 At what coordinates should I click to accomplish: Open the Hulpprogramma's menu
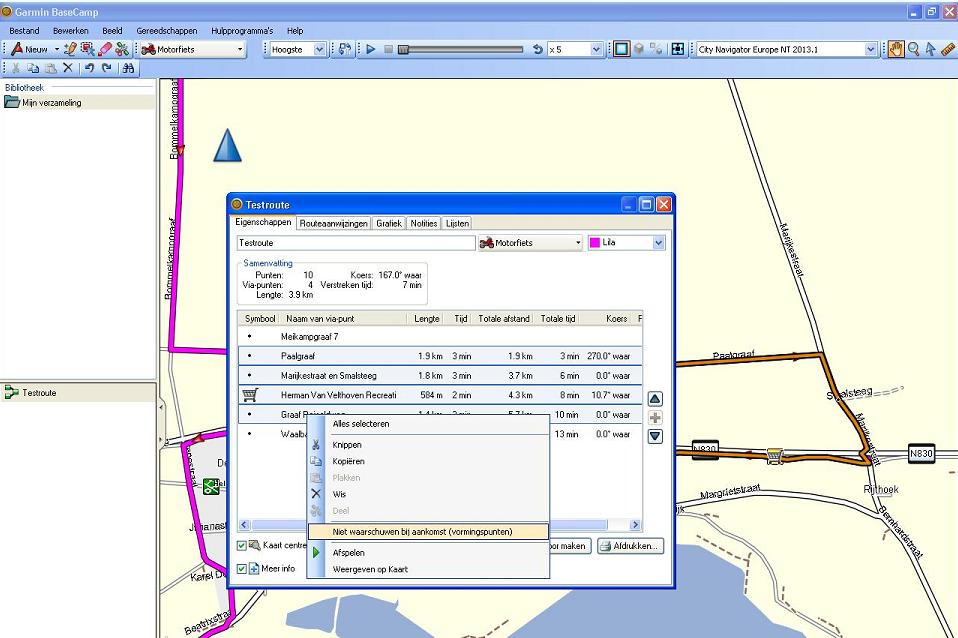(x=242, y=31)
